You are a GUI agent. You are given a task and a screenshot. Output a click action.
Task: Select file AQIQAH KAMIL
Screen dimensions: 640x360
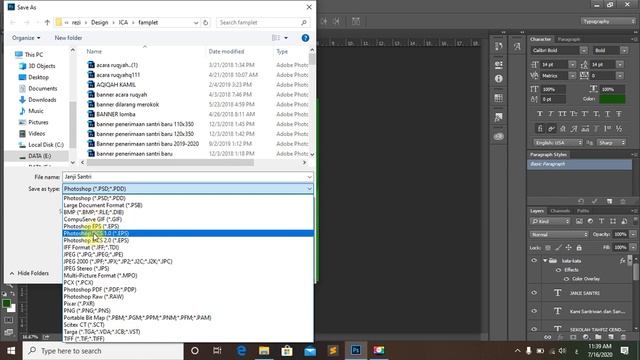click(116, 84)
